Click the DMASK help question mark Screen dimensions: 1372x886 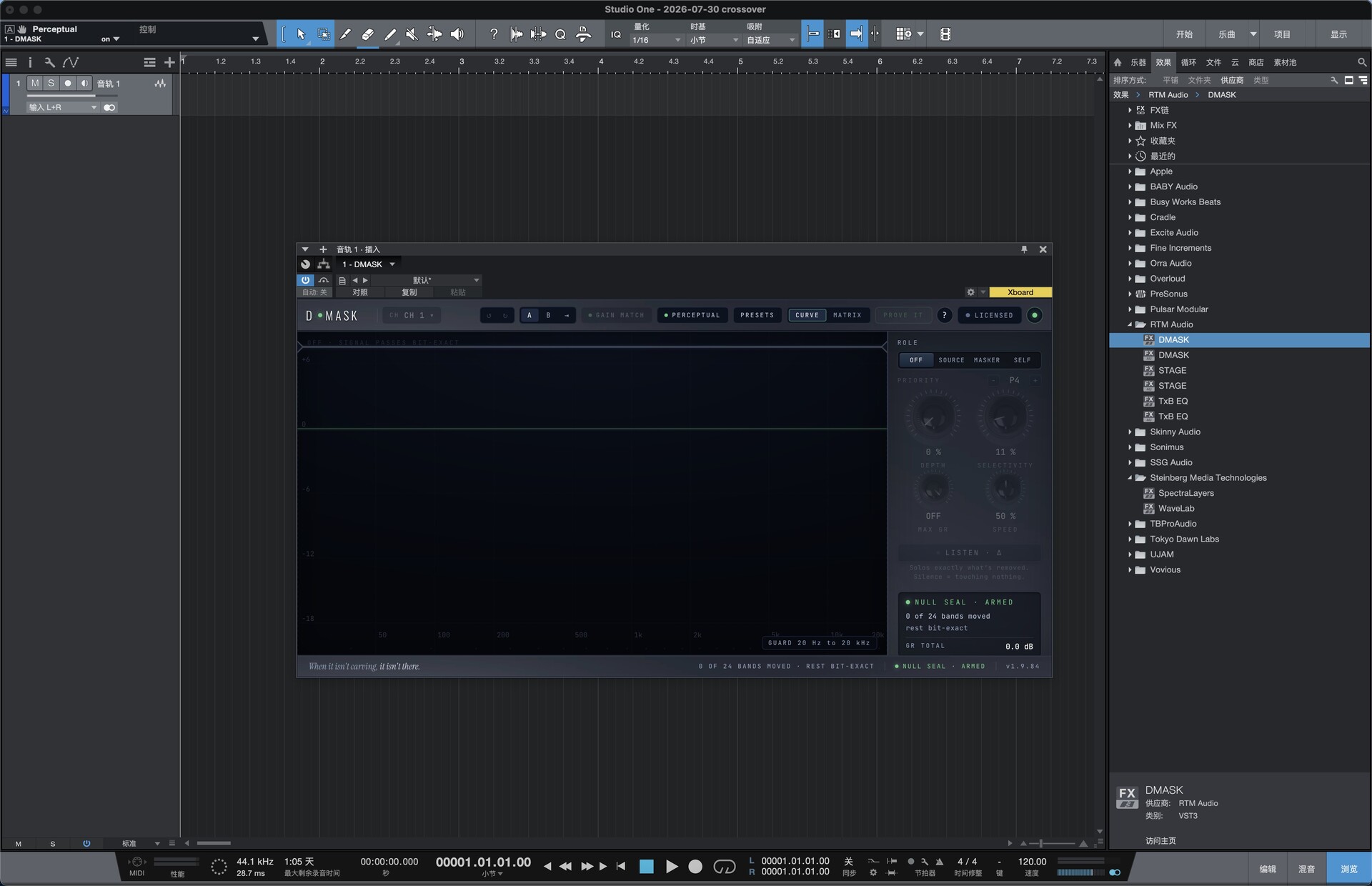pyautogui.click(x=945, y=315)
